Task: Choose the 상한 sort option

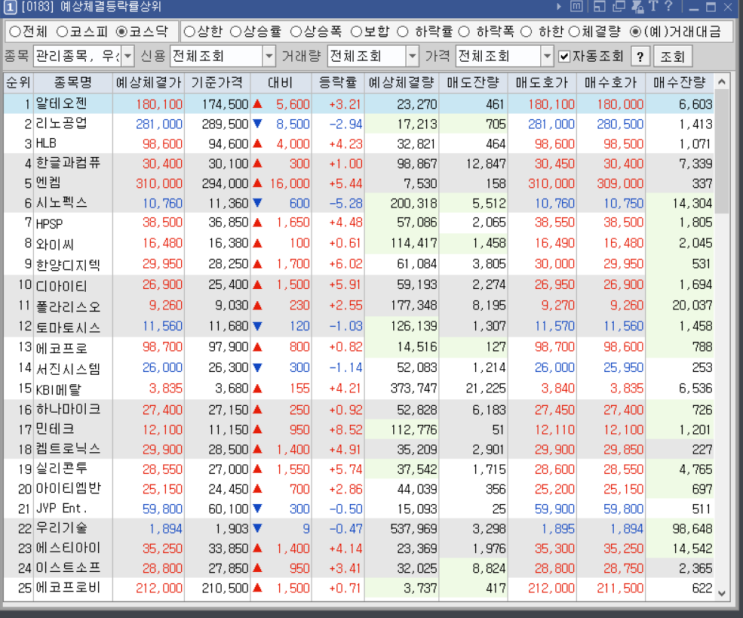Action: click(203, 32)
